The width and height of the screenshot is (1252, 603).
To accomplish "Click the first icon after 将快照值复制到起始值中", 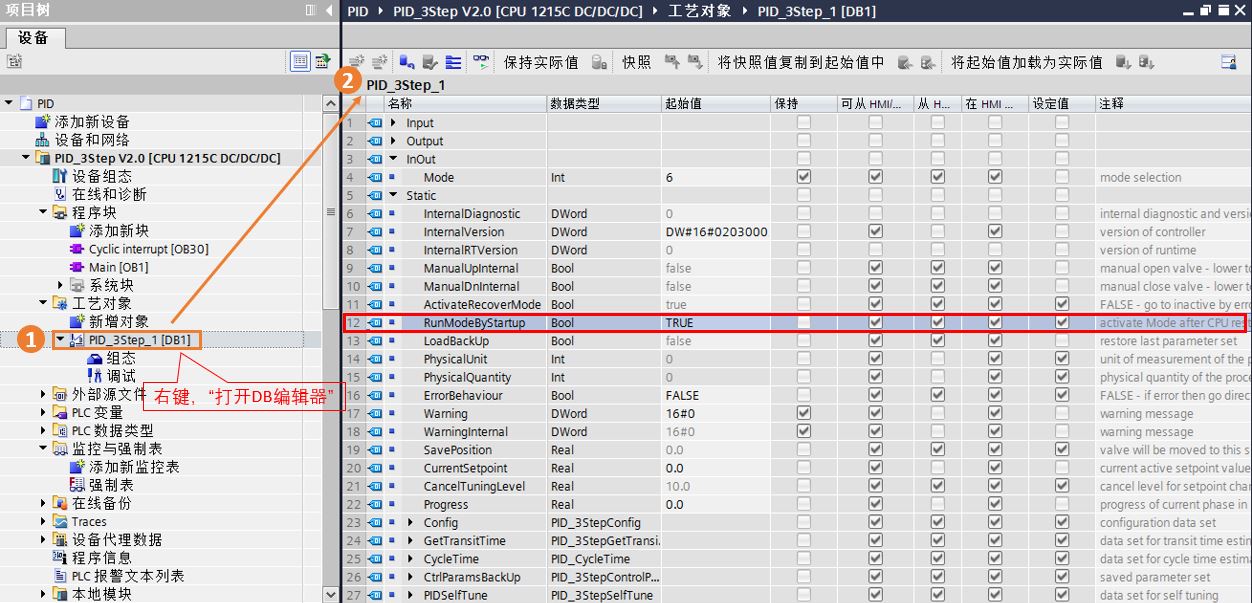I will pos(904,62).
